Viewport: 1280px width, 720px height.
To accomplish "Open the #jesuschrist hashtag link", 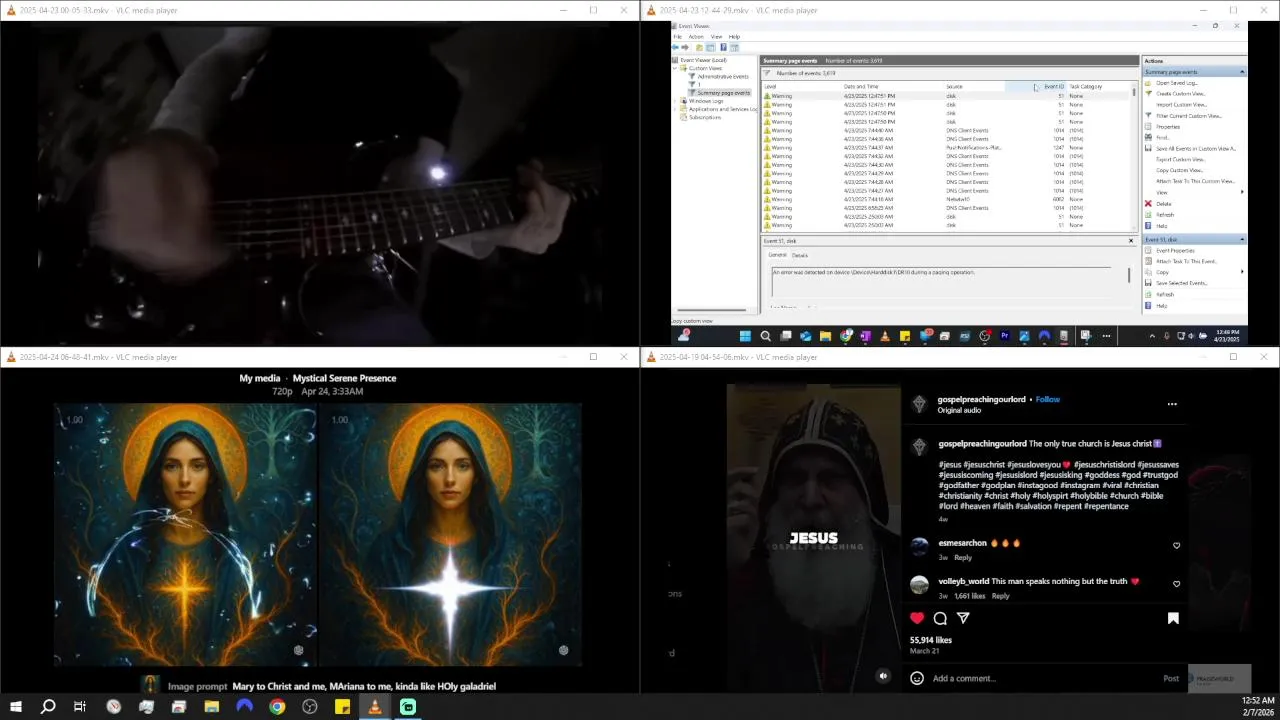I will (x=984, y=465).
